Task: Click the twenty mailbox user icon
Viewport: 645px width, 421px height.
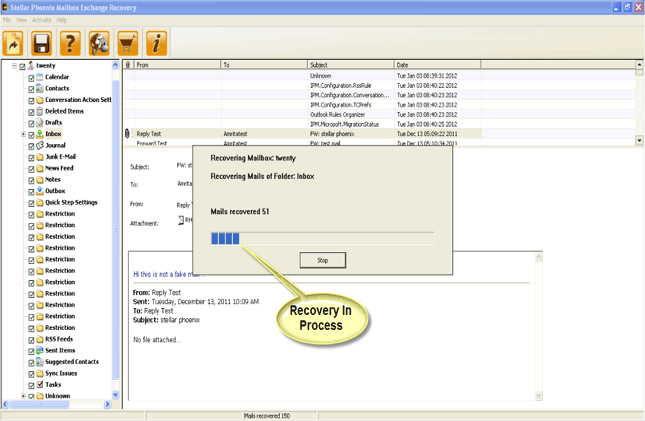Action: [x=31, y=65]
